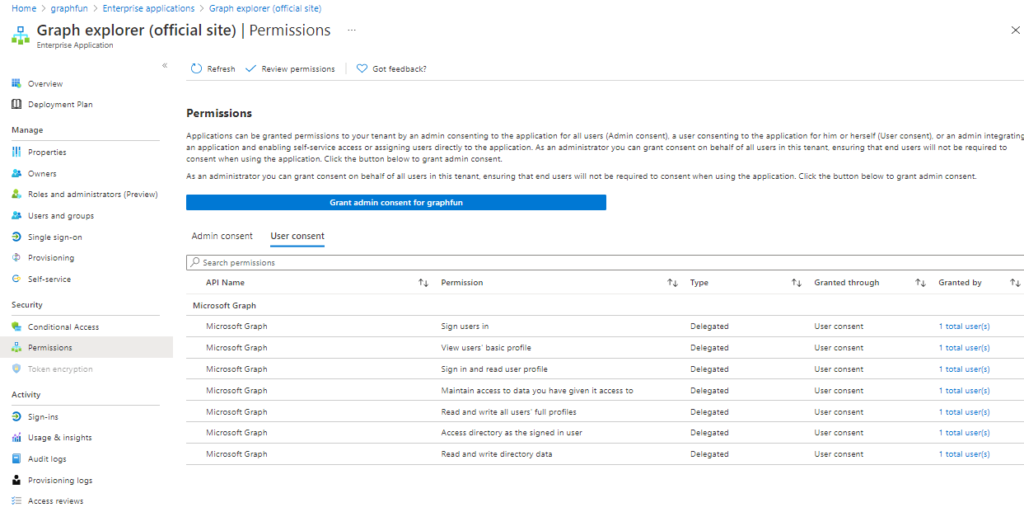
Task: Click Graph explorer enterprise application icon
Action: point(21,35)
